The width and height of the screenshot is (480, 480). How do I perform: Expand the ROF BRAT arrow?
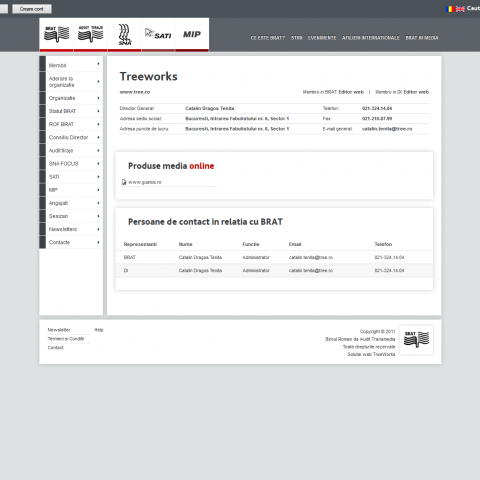pyautogui.click(x=98, y=124)
